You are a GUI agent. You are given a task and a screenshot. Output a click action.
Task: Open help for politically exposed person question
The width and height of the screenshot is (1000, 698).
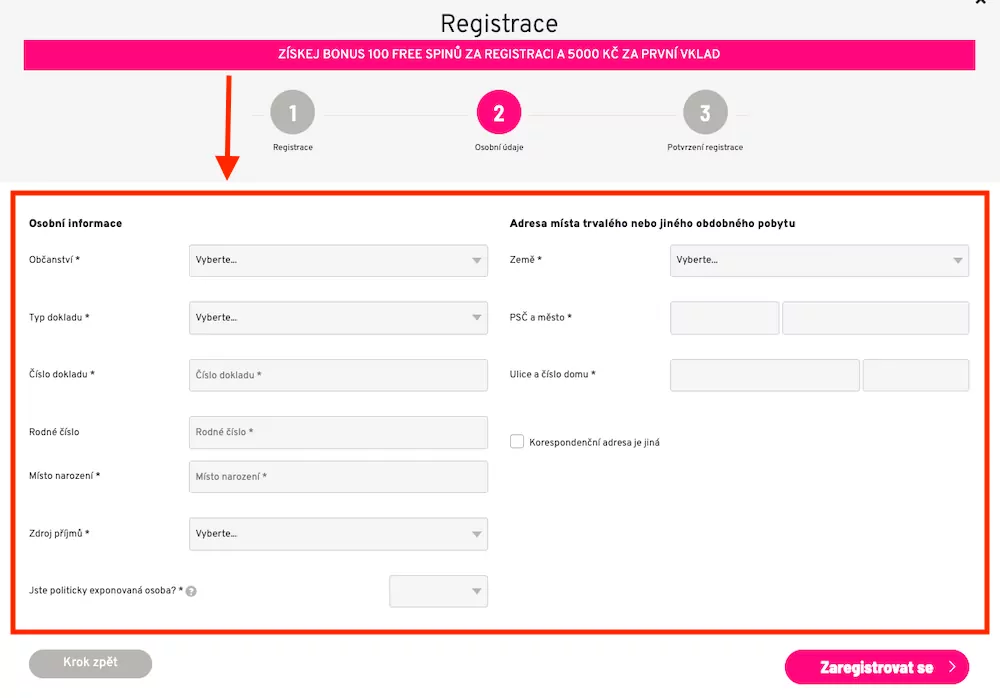pos(191,591)
